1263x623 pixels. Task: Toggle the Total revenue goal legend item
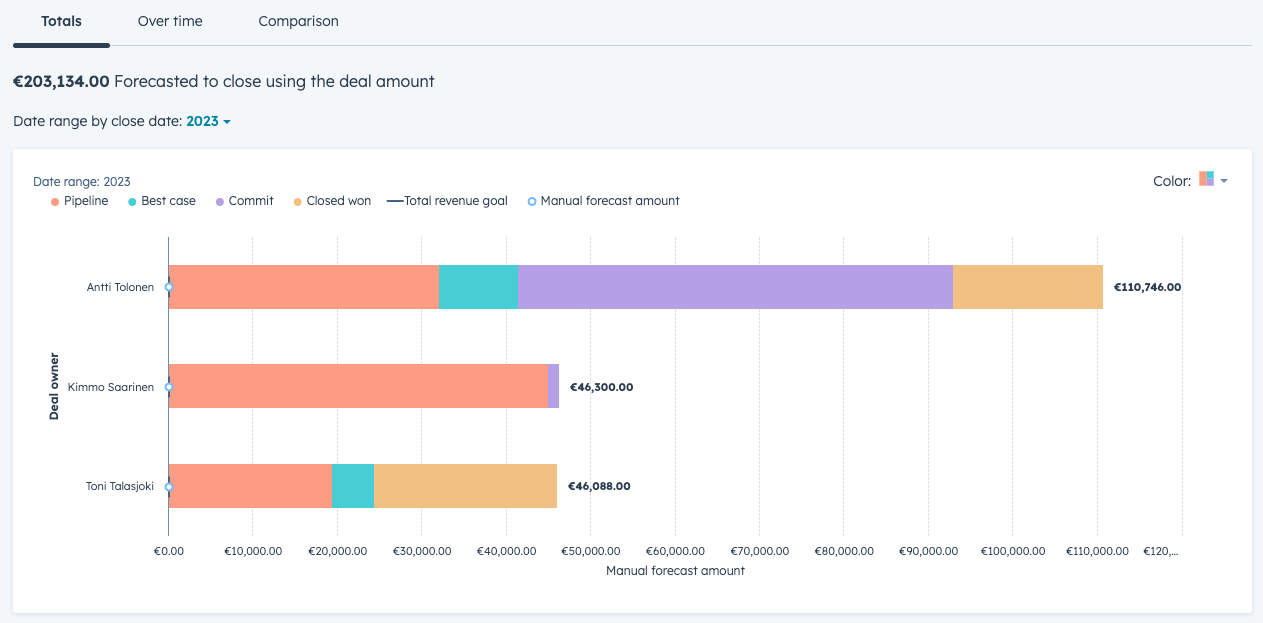pos(448,201)
